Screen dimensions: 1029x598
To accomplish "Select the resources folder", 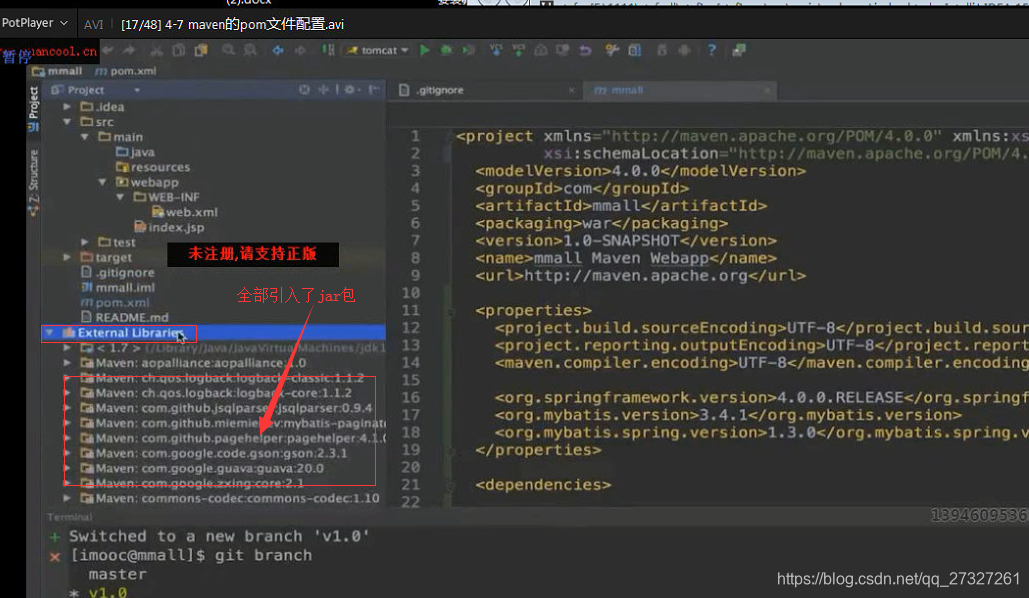I will (x=153, y=167).
